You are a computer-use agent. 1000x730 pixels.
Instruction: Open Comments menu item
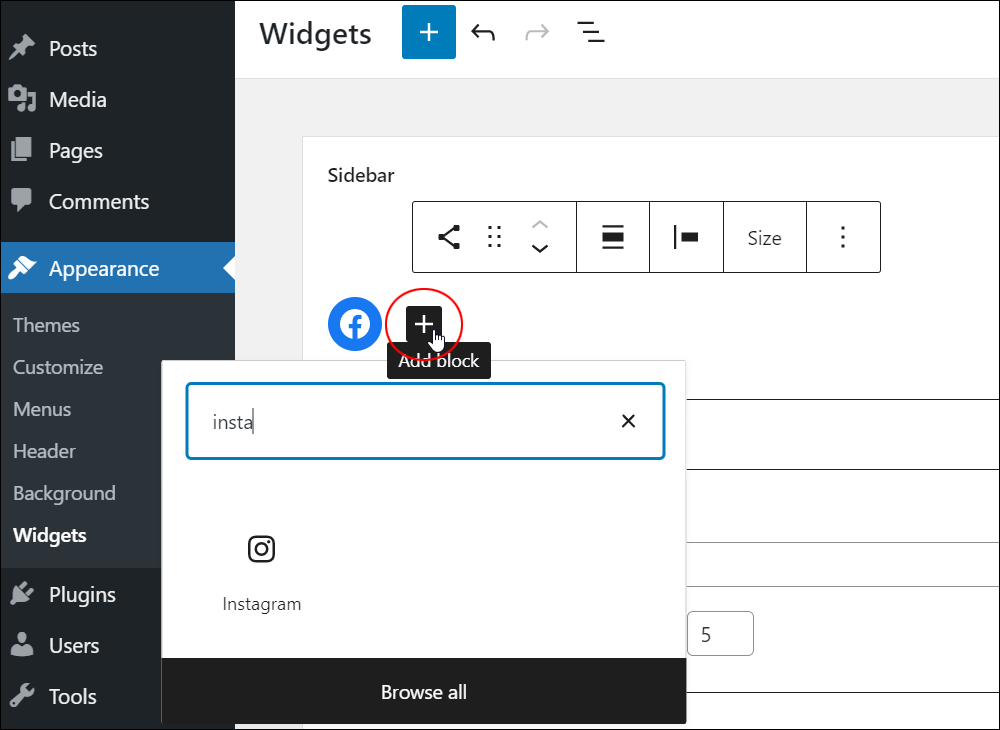(99, 201)
